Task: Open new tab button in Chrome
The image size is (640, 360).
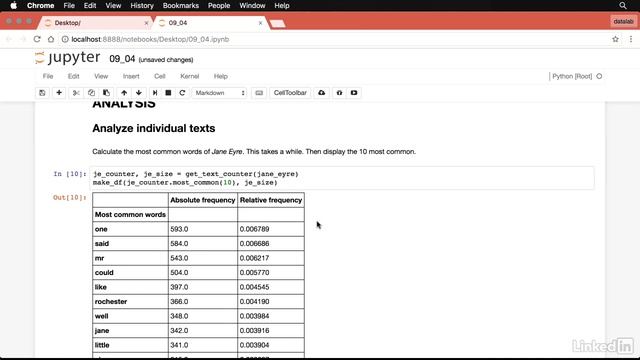Action: (278, 23)
